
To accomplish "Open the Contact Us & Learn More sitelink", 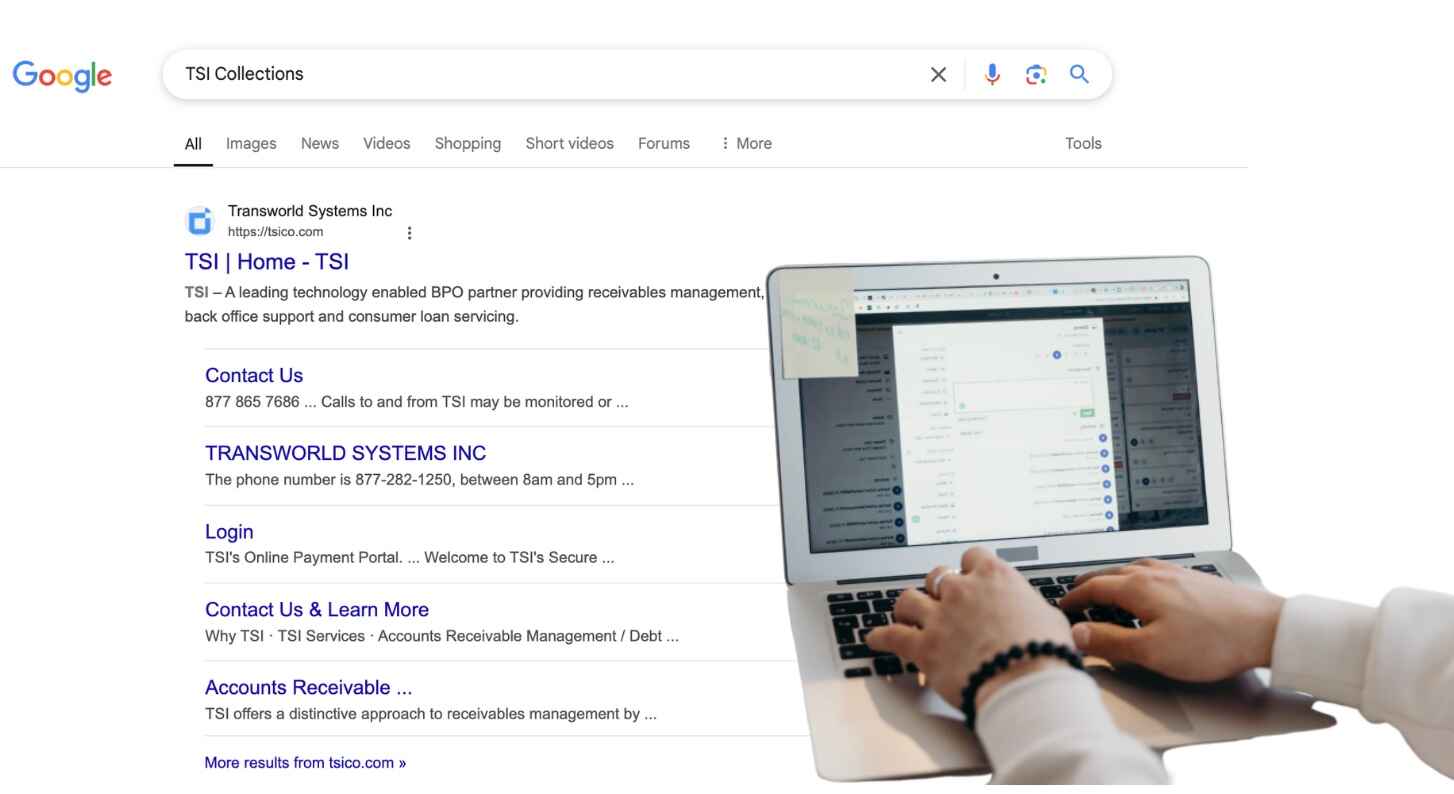I will click(x=317, y=610).
